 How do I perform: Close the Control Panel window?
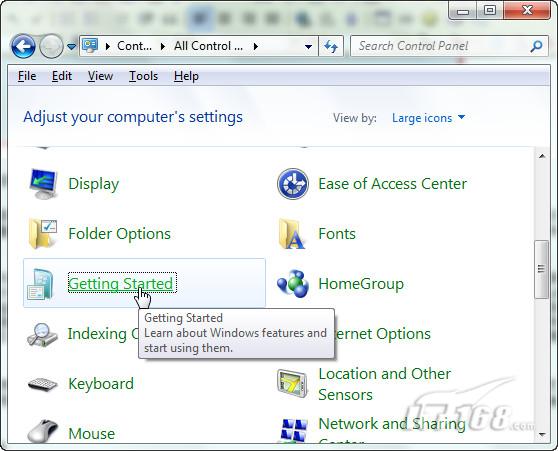coord(527,10)
